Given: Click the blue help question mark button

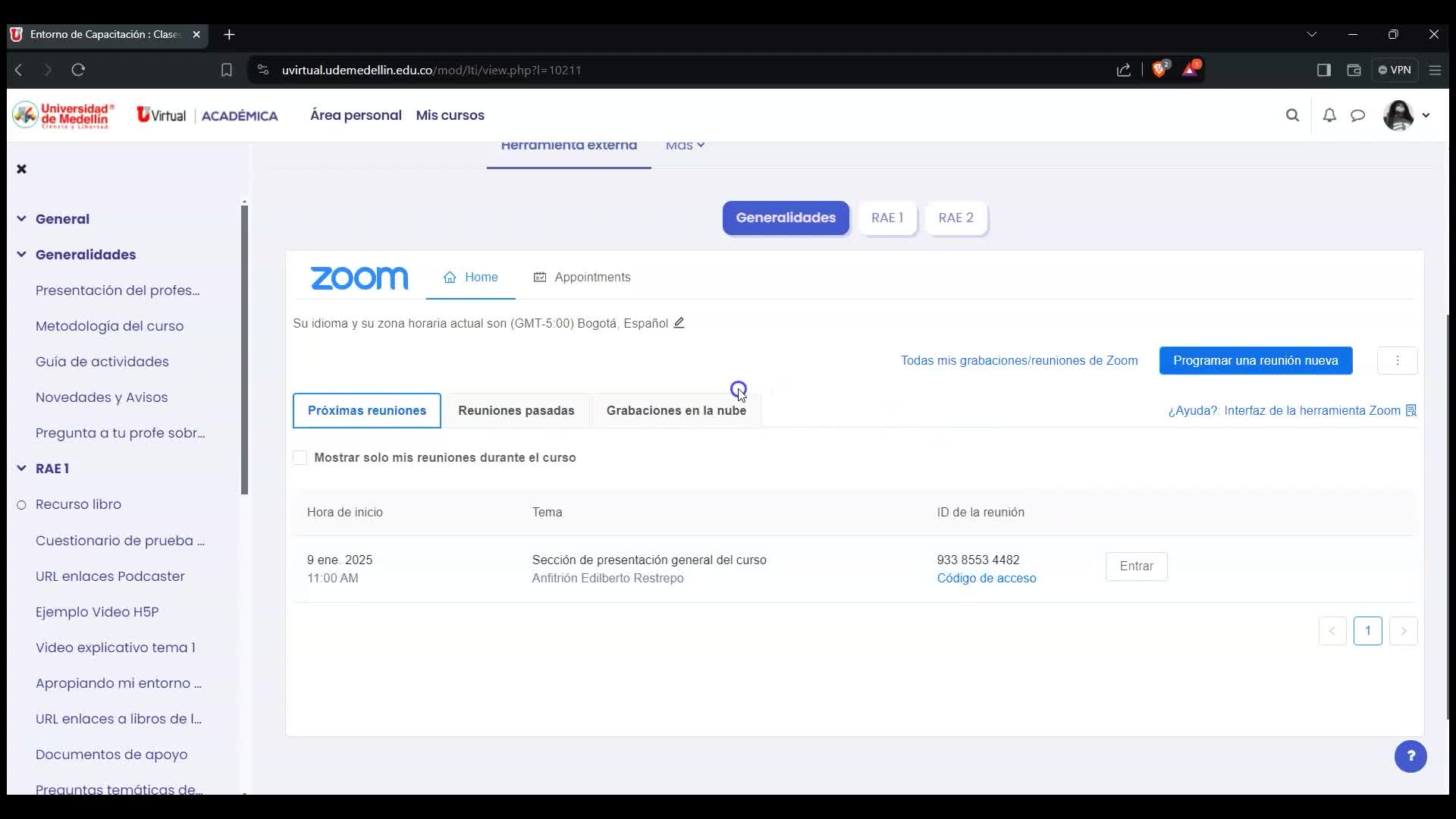Looking at the screenshot, I should [1410, 756].
